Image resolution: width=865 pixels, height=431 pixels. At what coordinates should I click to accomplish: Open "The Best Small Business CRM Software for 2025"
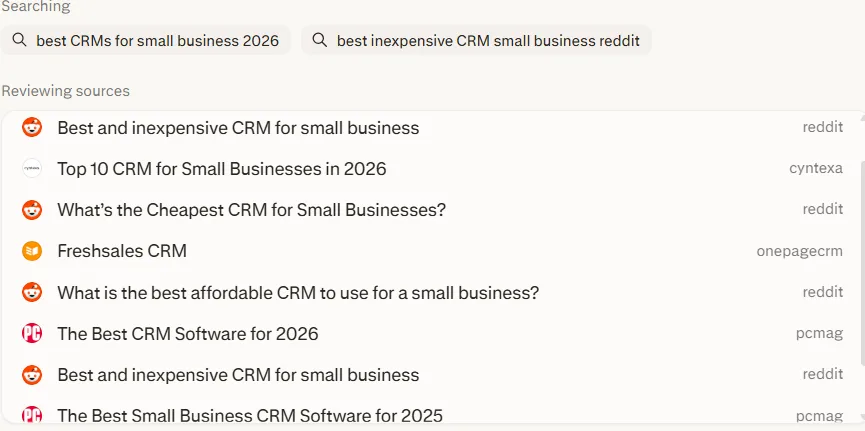(250, 415)
